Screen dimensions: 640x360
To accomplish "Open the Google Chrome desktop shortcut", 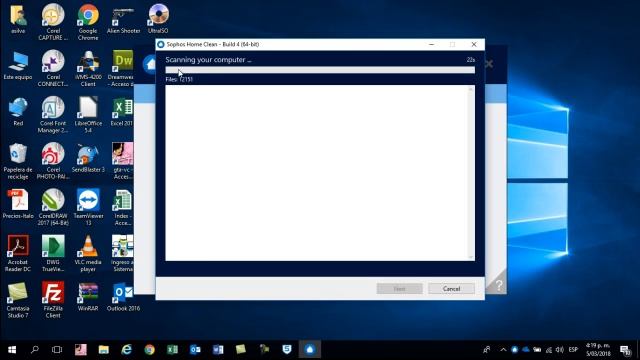I will tap(88, 22).
